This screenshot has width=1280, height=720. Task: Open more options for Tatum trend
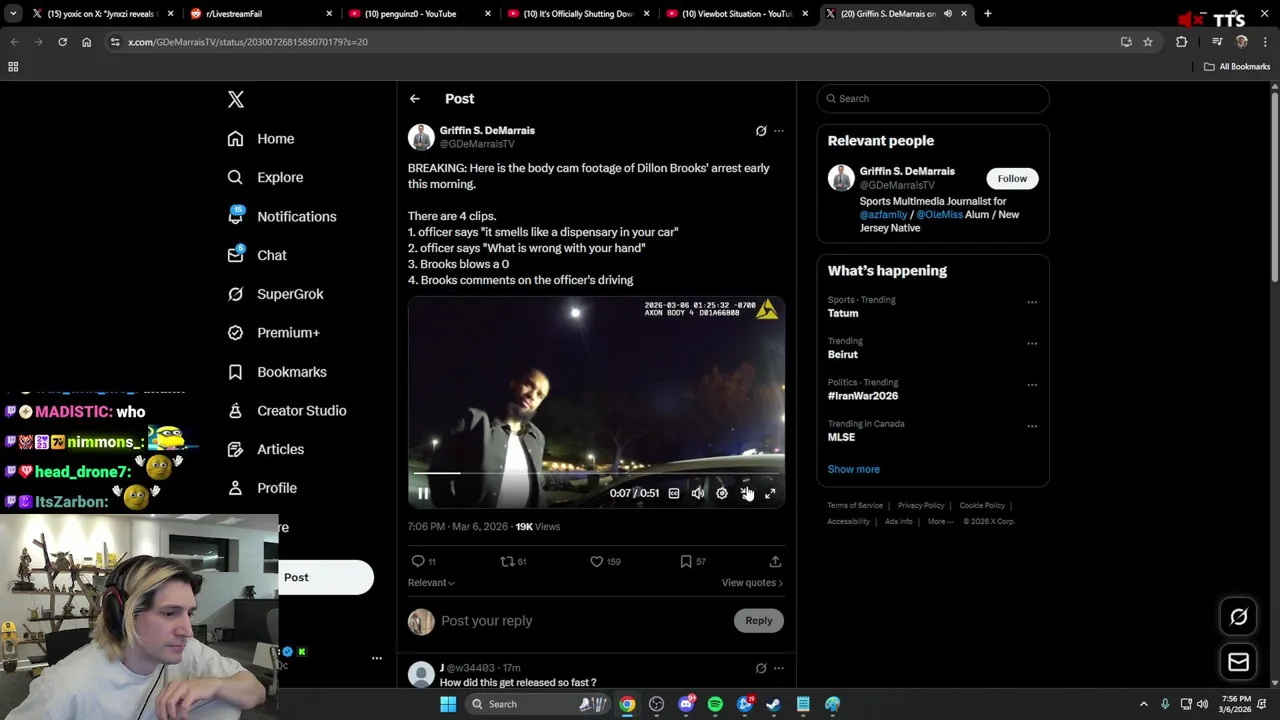[x=1032, y=302]
